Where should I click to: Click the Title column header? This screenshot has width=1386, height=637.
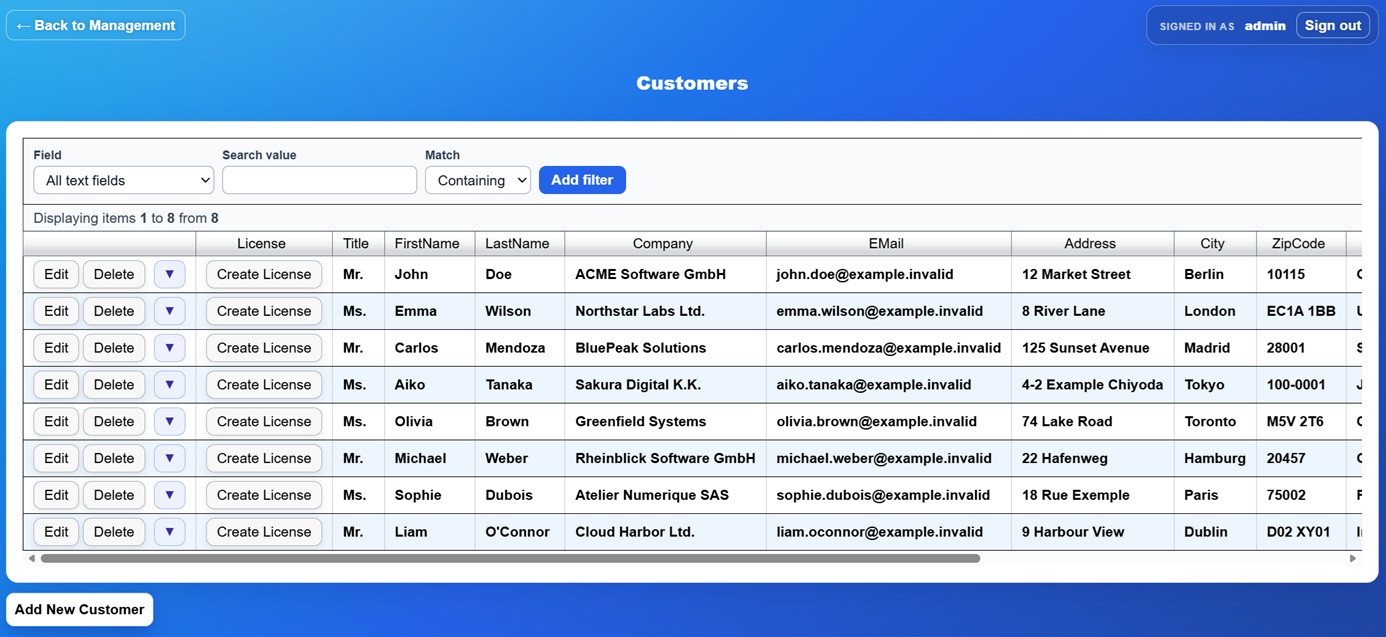coord(358,243)
